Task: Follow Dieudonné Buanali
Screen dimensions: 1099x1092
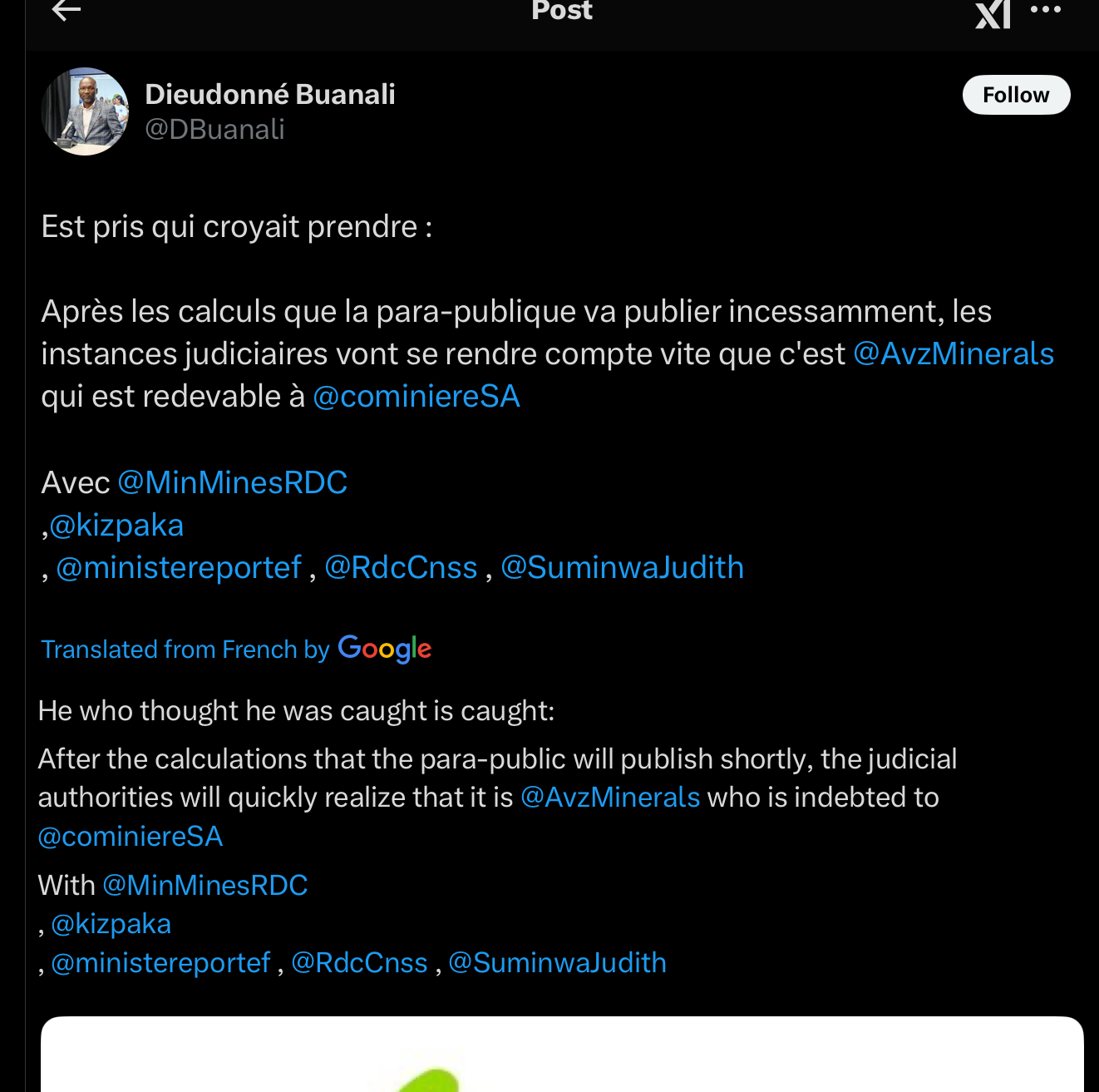Action: pyautogui.click(x=1016, y=95)
